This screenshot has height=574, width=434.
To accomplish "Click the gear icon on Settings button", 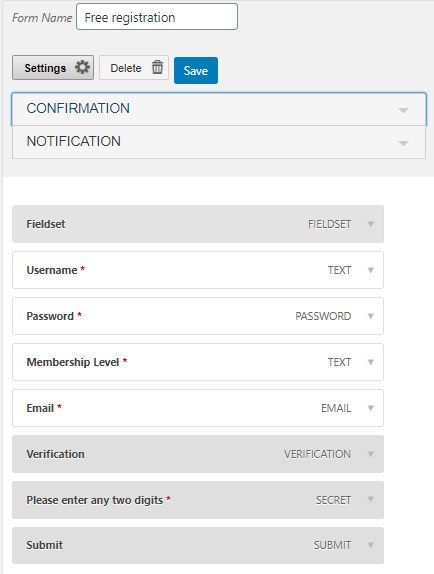I will click(x=82, y=67).
